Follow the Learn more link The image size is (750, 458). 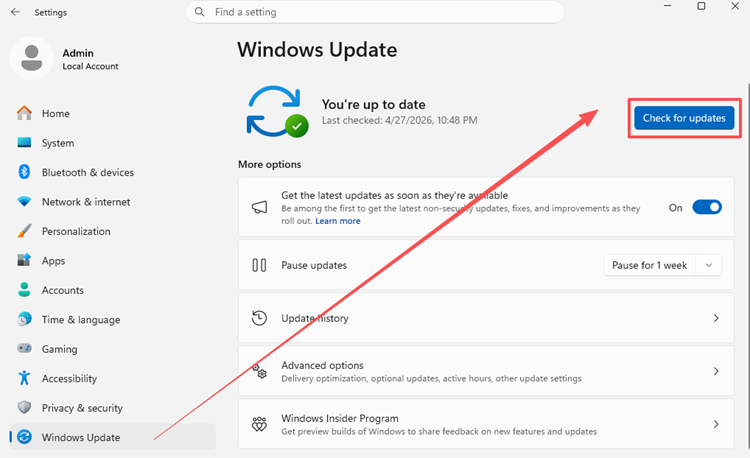tap(338, 221)
